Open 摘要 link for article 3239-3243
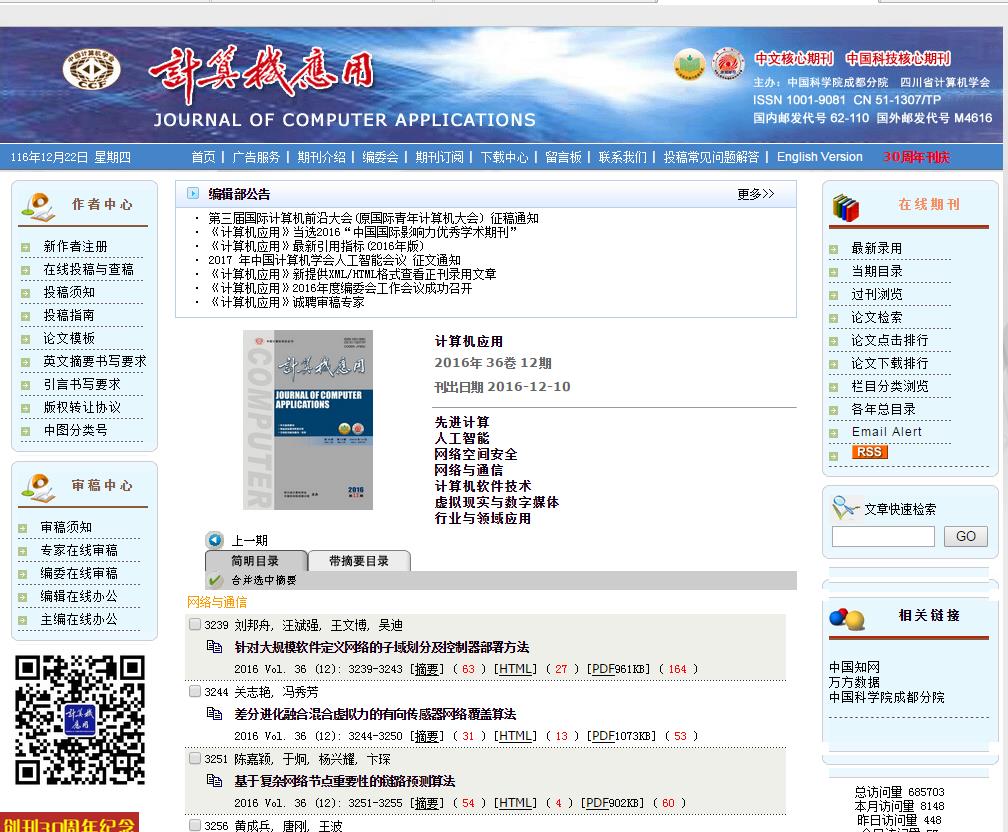This screenshot has height=832, width=1008. (x=428, y=669)
